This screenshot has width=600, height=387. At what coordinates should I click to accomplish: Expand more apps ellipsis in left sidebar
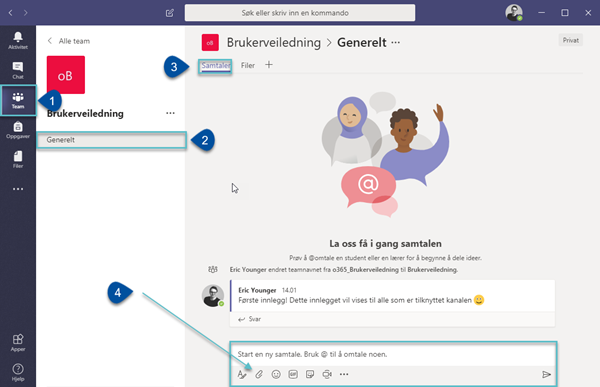pos(18,189)
